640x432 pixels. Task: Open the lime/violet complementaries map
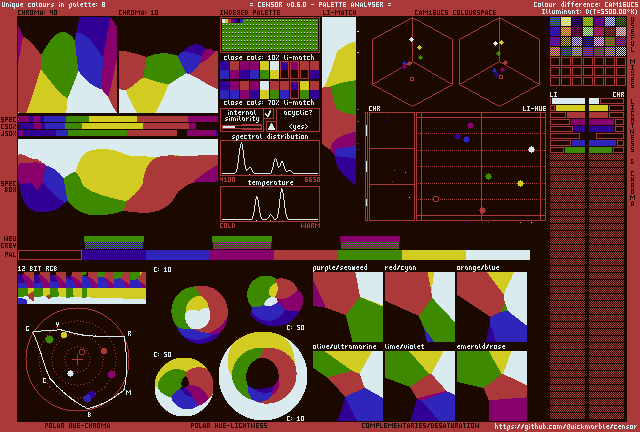420,386
